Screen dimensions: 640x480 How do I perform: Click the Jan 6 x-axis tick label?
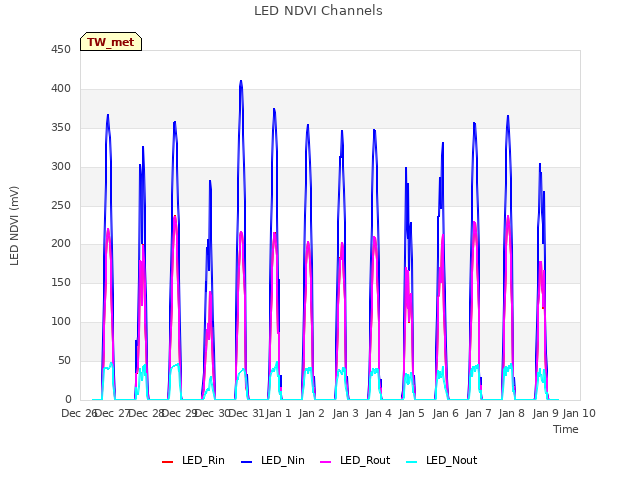point(445,413)
